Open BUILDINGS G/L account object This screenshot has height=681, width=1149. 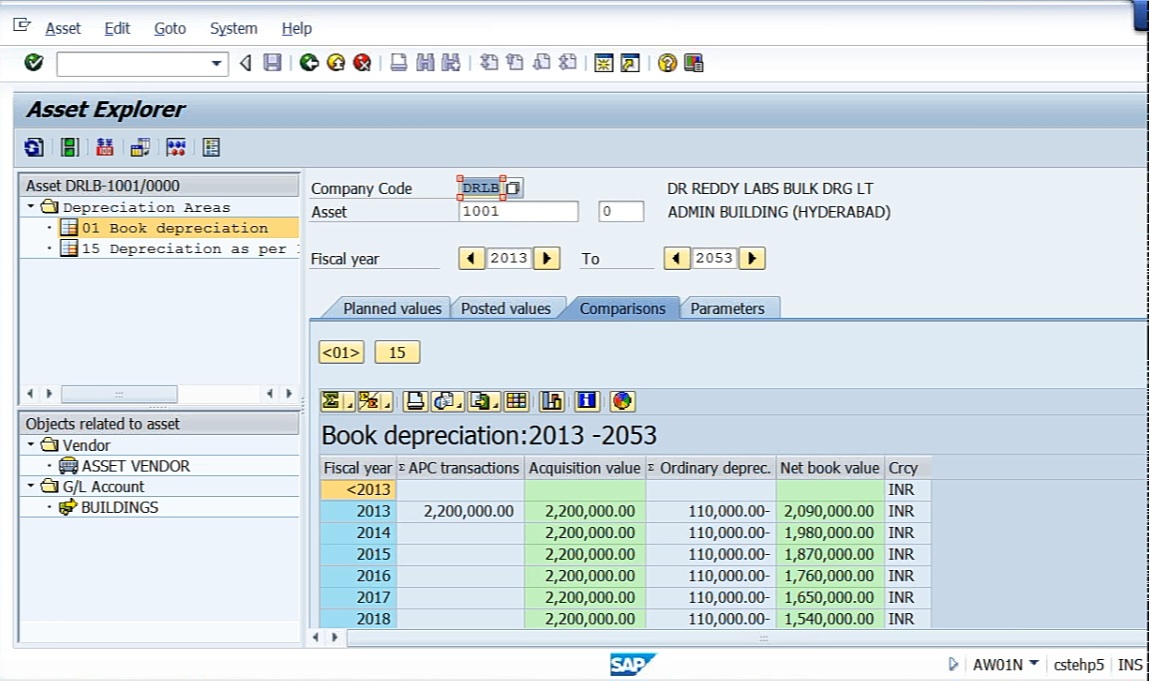pyautogui.click(x=119, y=507)
